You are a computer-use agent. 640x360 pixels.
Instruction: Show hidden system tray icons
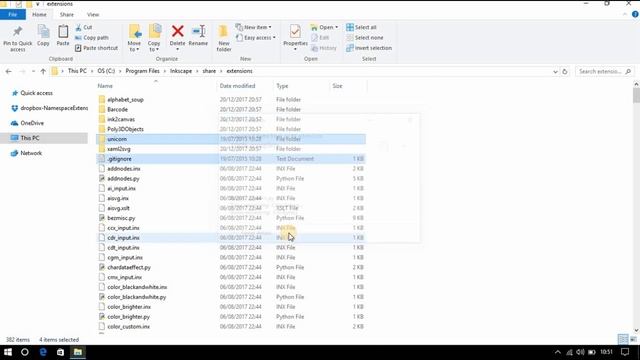[558, 352]
